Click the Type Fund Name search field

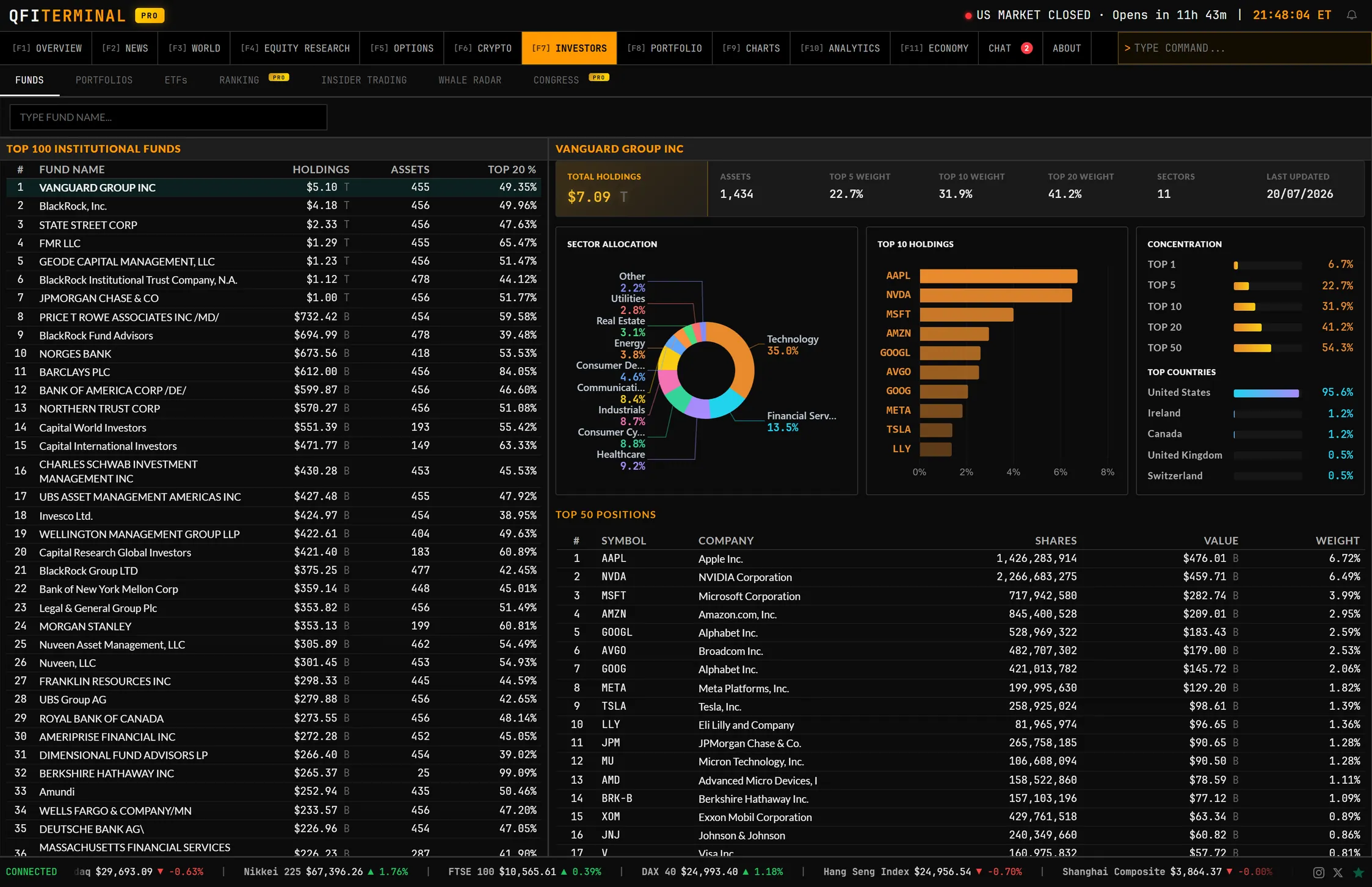(x=169, y=117)
